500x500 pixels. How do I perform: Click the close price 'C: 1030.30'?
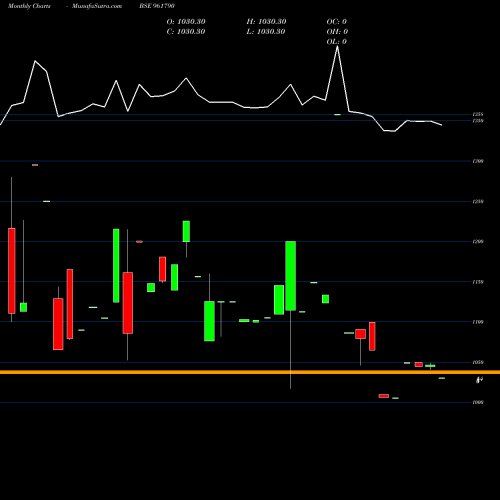pyautogui.click(x=186, y=32)
